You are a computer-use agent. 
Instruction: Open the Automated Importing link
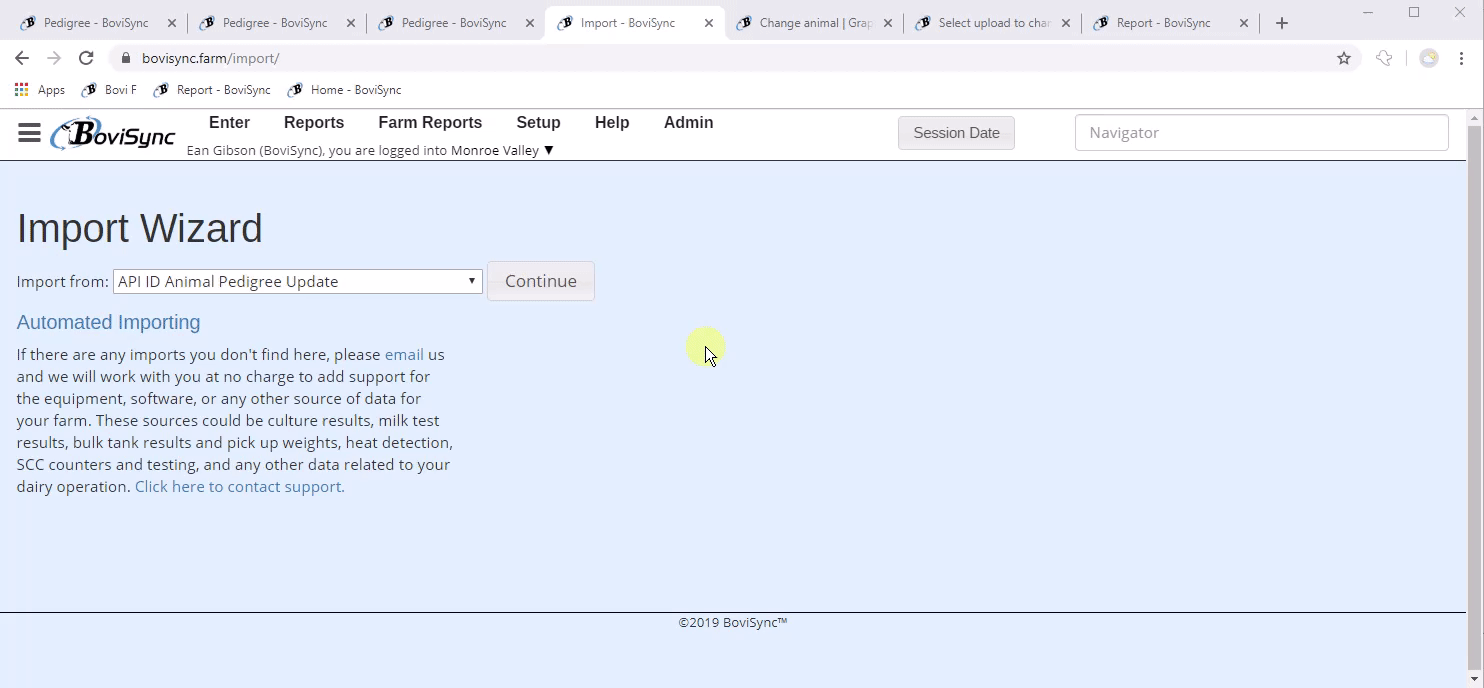pos(108,322)
